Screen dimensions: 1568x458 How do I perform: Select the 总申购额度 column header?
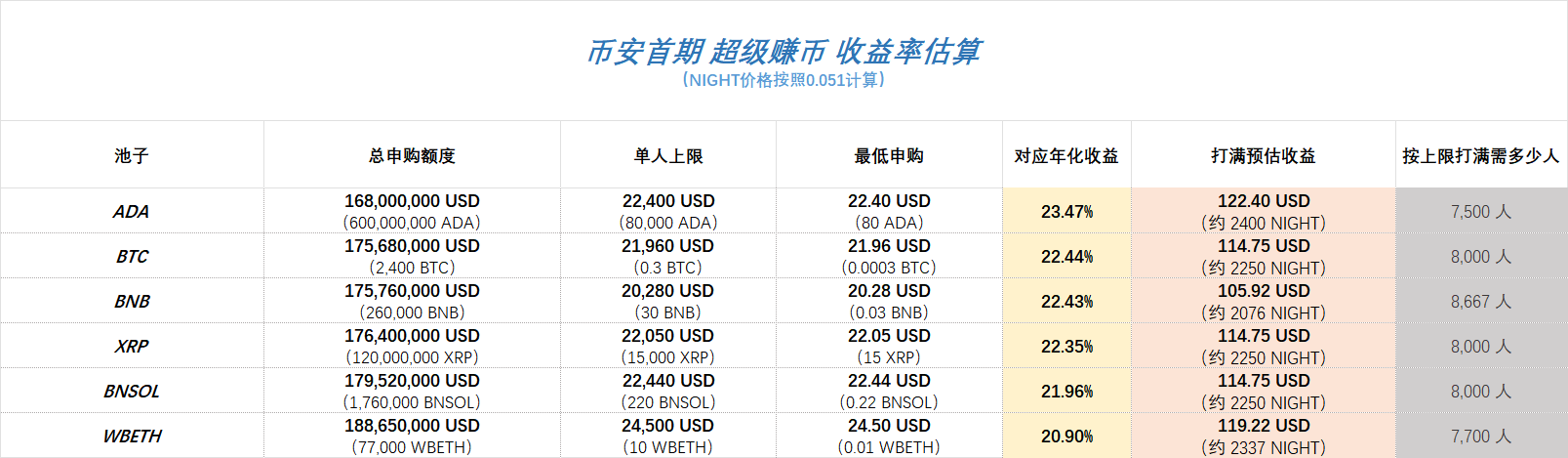point(412,155)
